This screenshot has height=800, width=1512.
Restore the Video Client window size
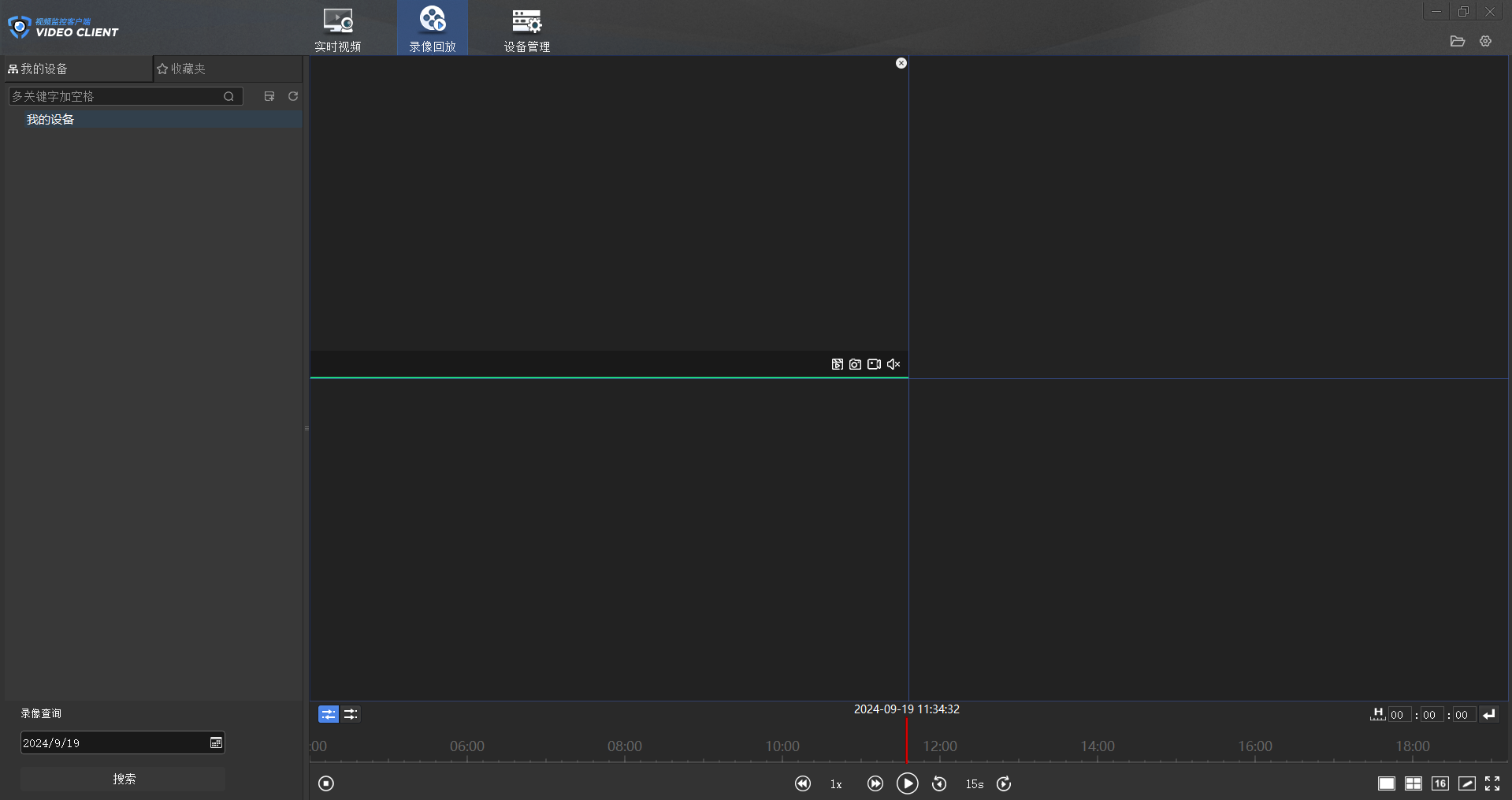(x=1463, y=11)
